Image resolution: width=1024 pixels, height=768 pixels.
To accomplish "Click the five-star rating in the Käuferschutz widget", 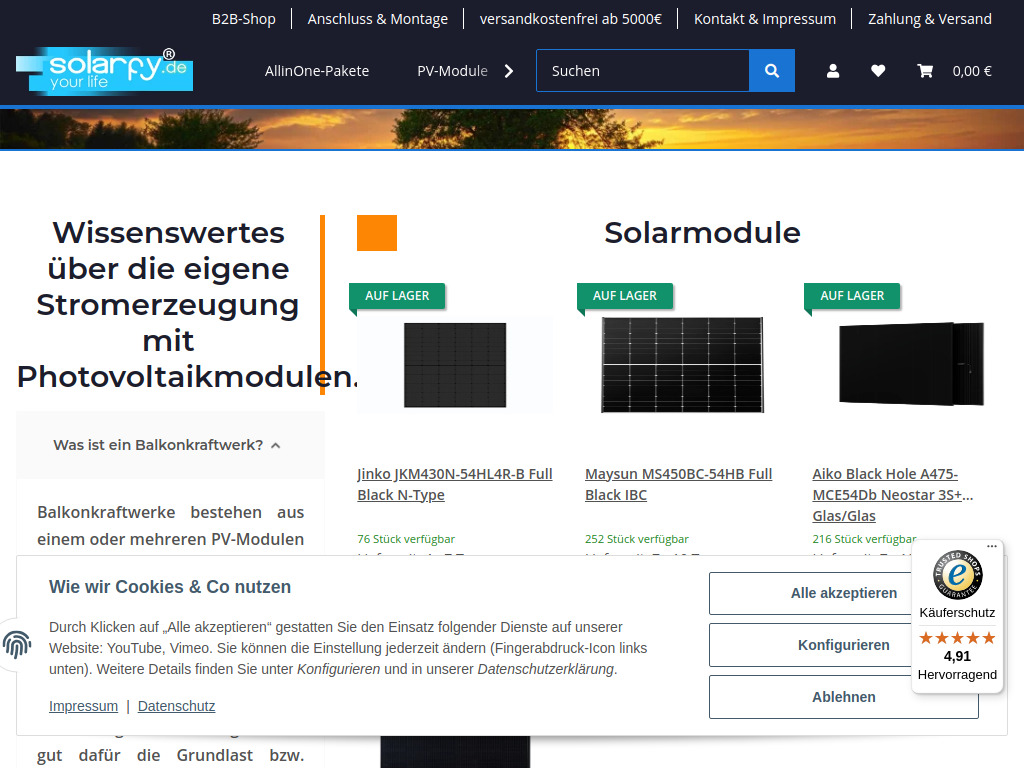I will pos(957,637).
